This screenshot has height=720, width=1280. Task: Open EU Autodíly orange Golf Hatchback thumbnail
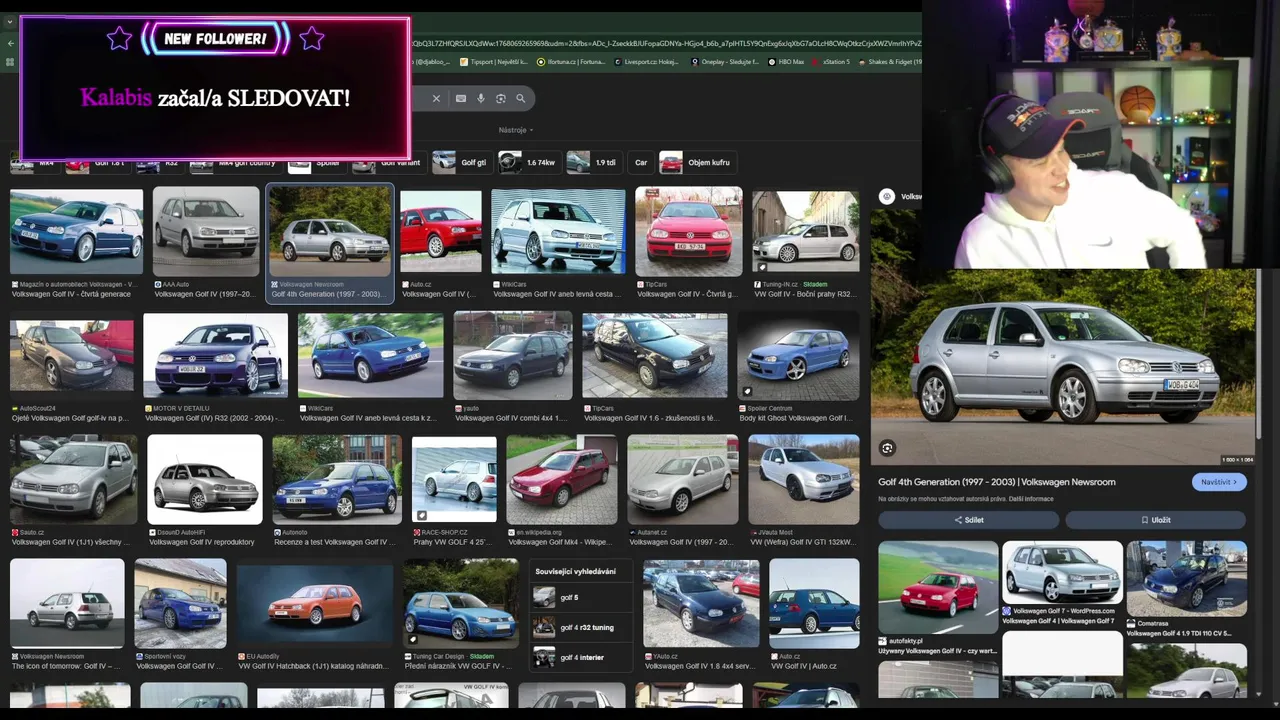(315, 604)
